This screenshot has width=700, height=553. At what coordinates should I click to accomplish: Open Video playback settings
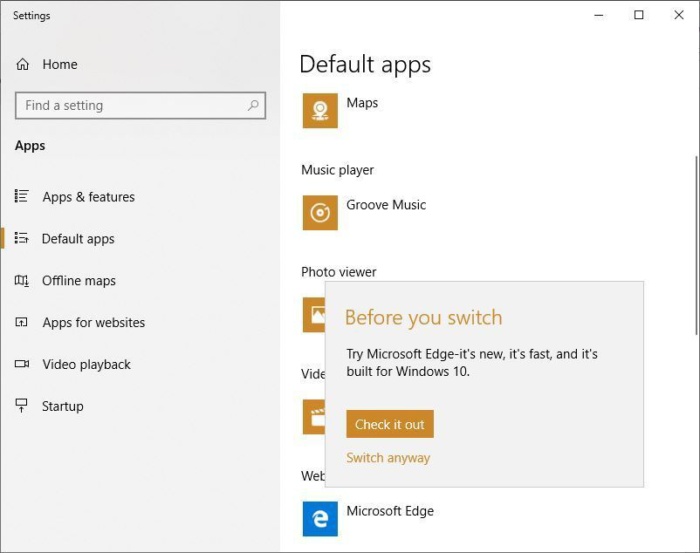87,364
